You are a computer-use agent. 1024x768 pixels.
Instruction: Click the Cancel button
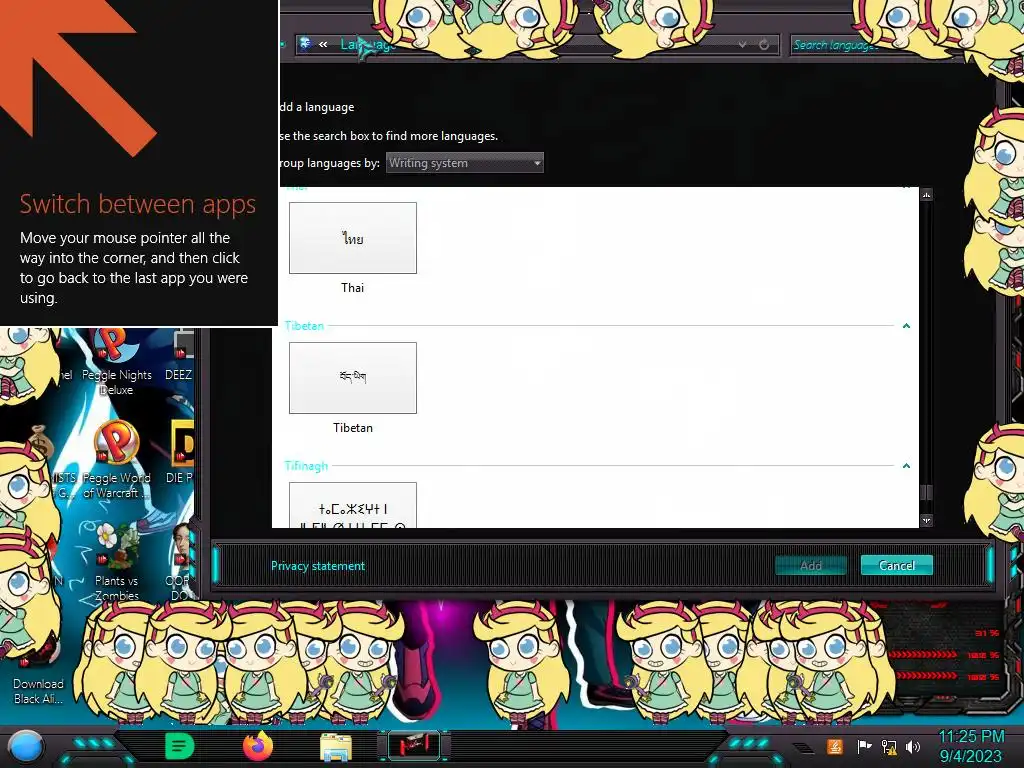(896, 566)
